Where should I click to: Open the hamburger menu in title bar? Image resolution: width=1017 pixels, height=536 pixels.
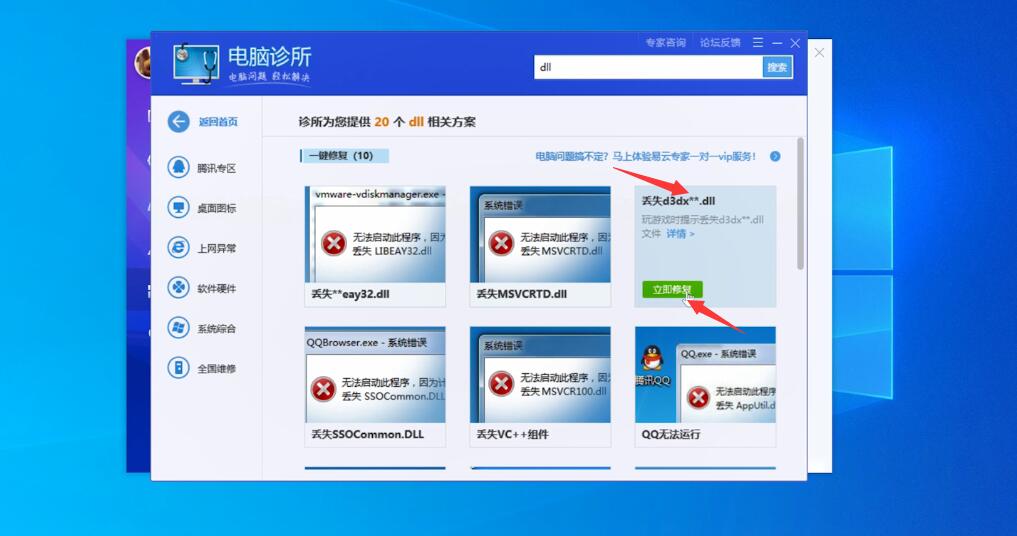pyautogui.click(x=758, y=43)
